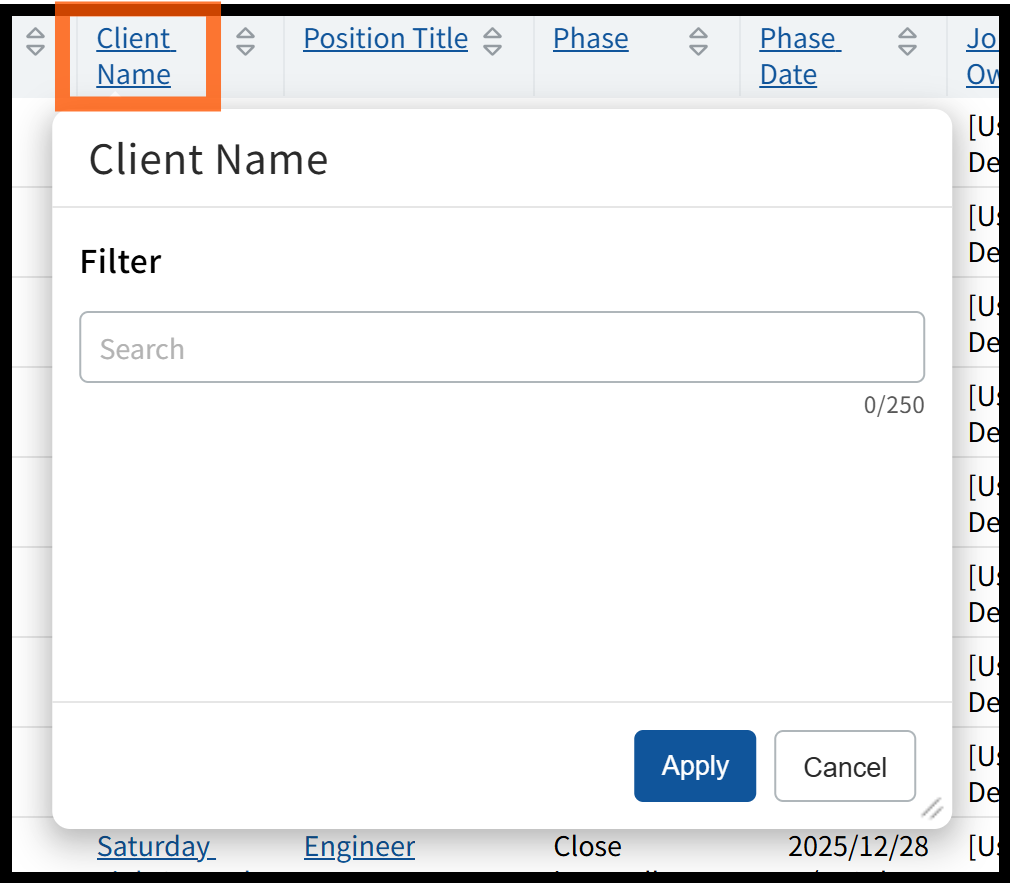Click sort arrows next to Phase Date

[x=907, y=41]
